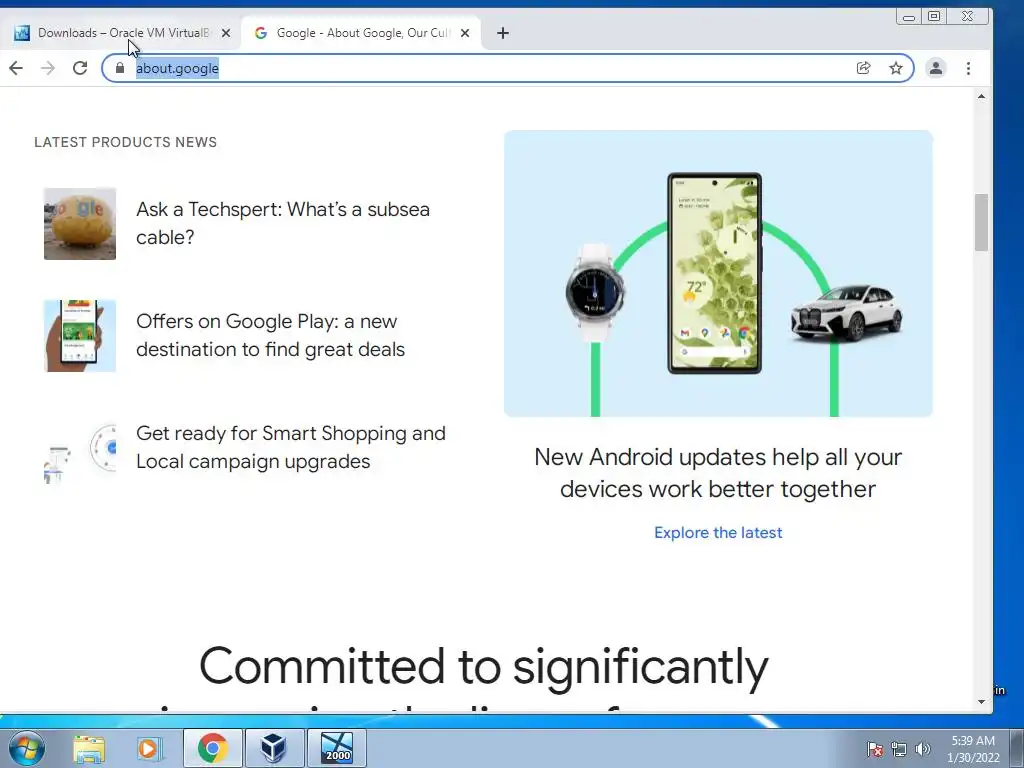Open 'New Android updates help all your devices' headline
Viewport: 1024px width, 768px height.
pyautogui.click(x=718, y=473)
